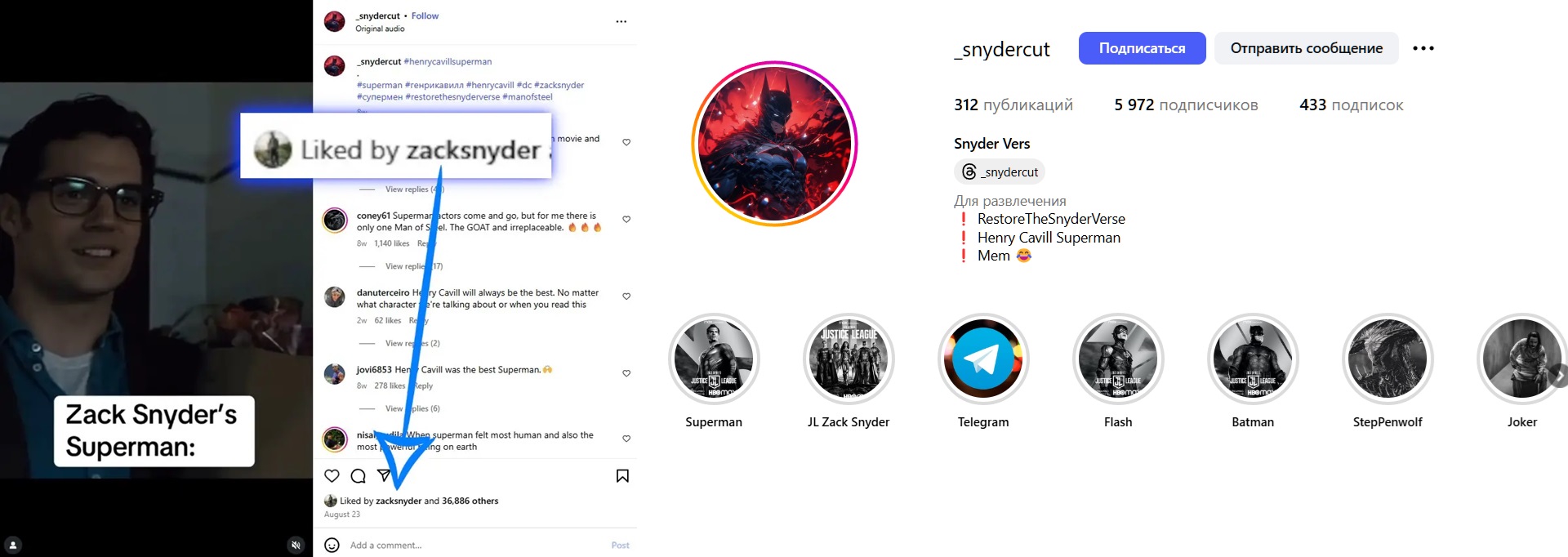Open emoji picker in comment box
Screen dimensions: 1568x557
tap(332, 545)
